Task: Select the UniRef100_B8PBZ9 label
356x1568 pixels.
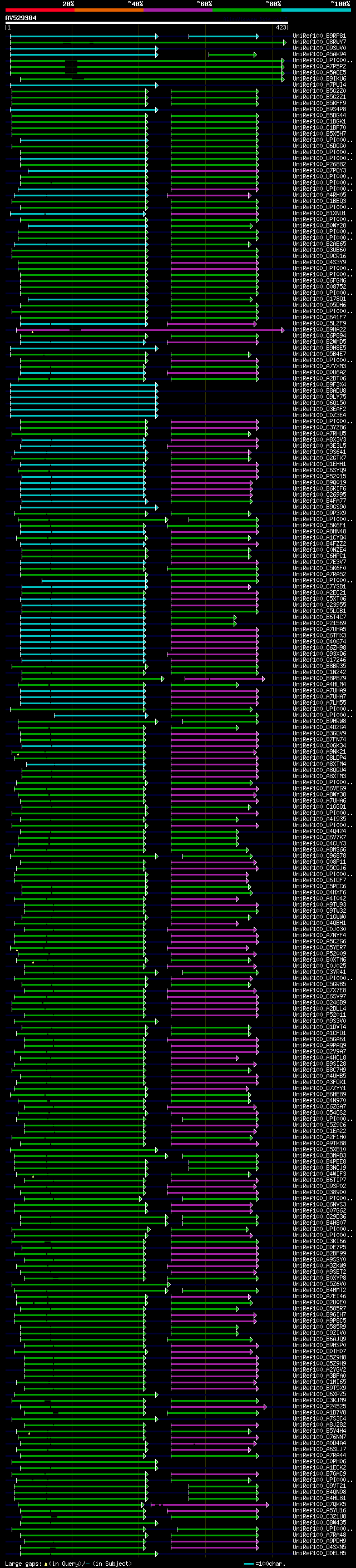Action: [x=319, y=679]
